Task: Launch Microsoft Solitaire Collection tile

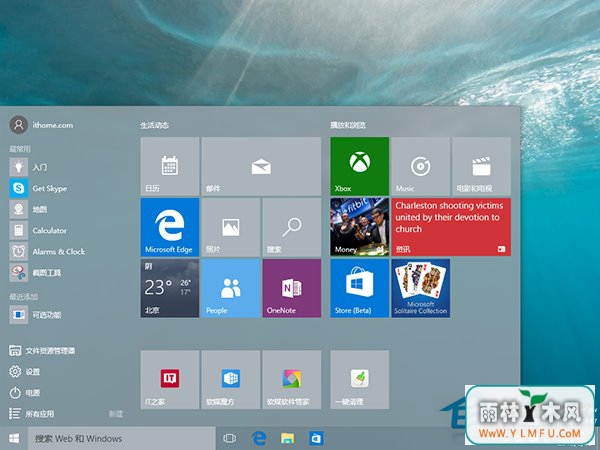Action: (421, 288)
